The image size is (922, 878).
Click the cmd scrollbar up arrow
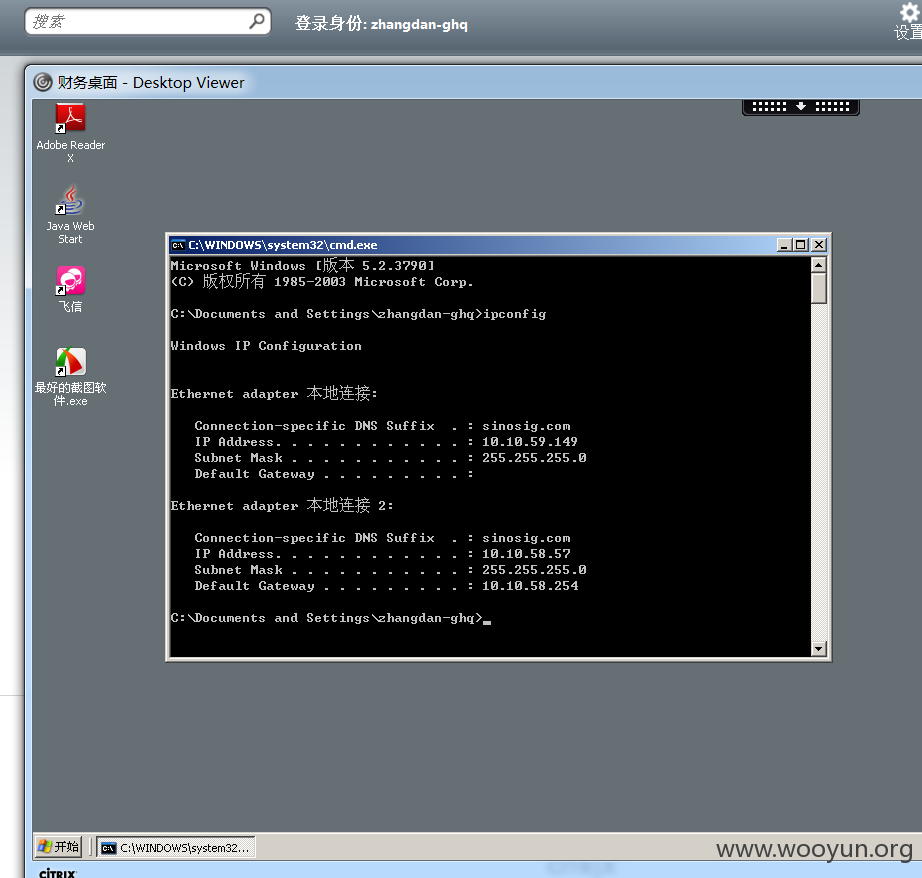point(819,265)
